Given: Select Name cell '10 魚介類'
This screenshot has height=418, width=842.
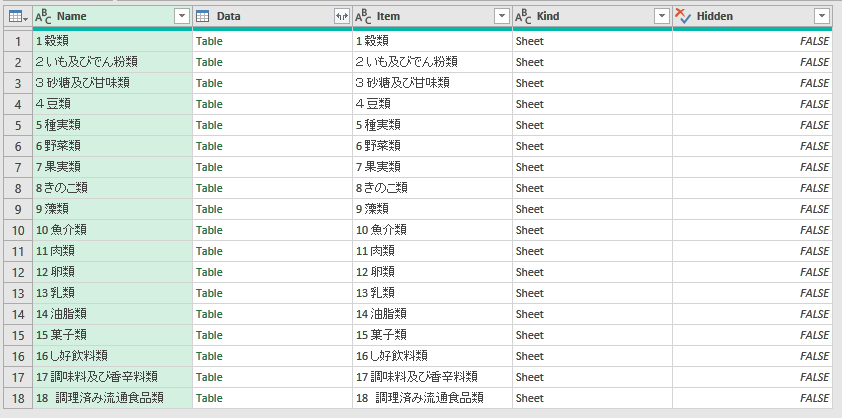Looking at the screenshot, I should pos(113,230).
